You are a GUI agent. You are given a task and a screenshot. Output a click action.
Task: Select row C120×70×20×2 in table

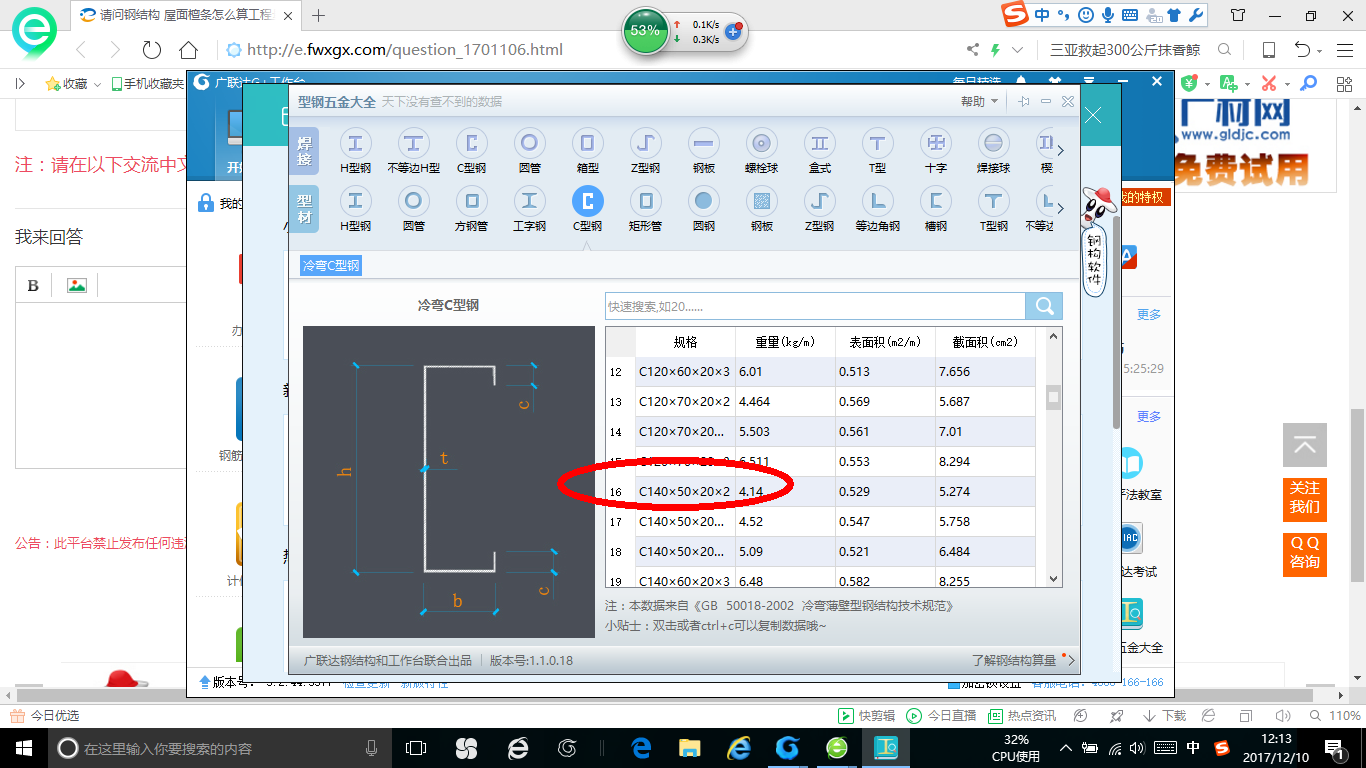(x=820, y=402)
